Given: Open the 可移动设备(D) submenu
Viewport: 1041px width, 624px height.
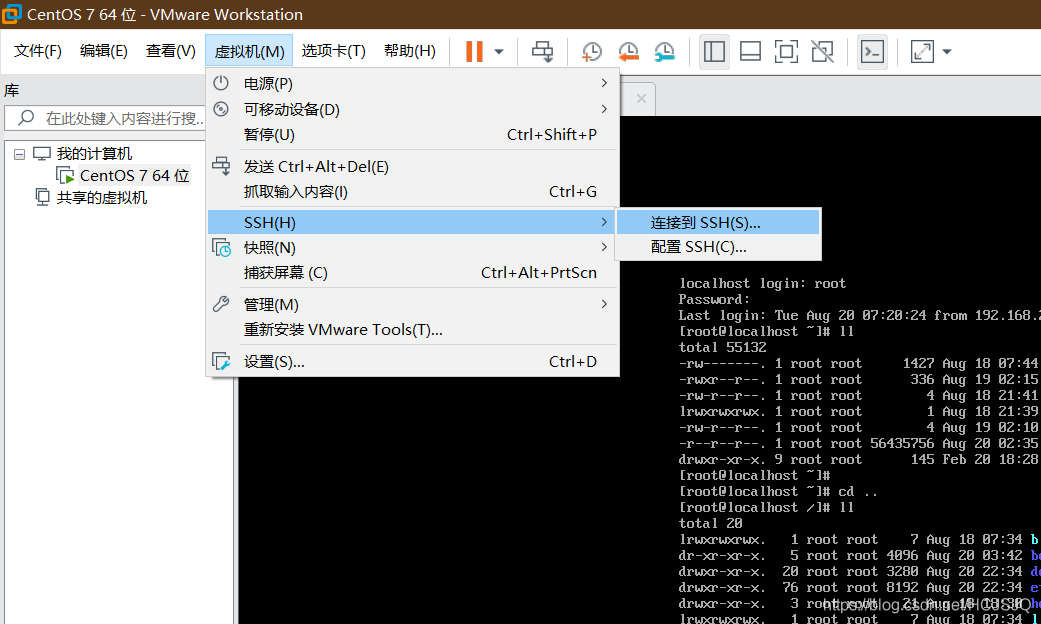Looking at the screenshot, I should tap(412, 110).
